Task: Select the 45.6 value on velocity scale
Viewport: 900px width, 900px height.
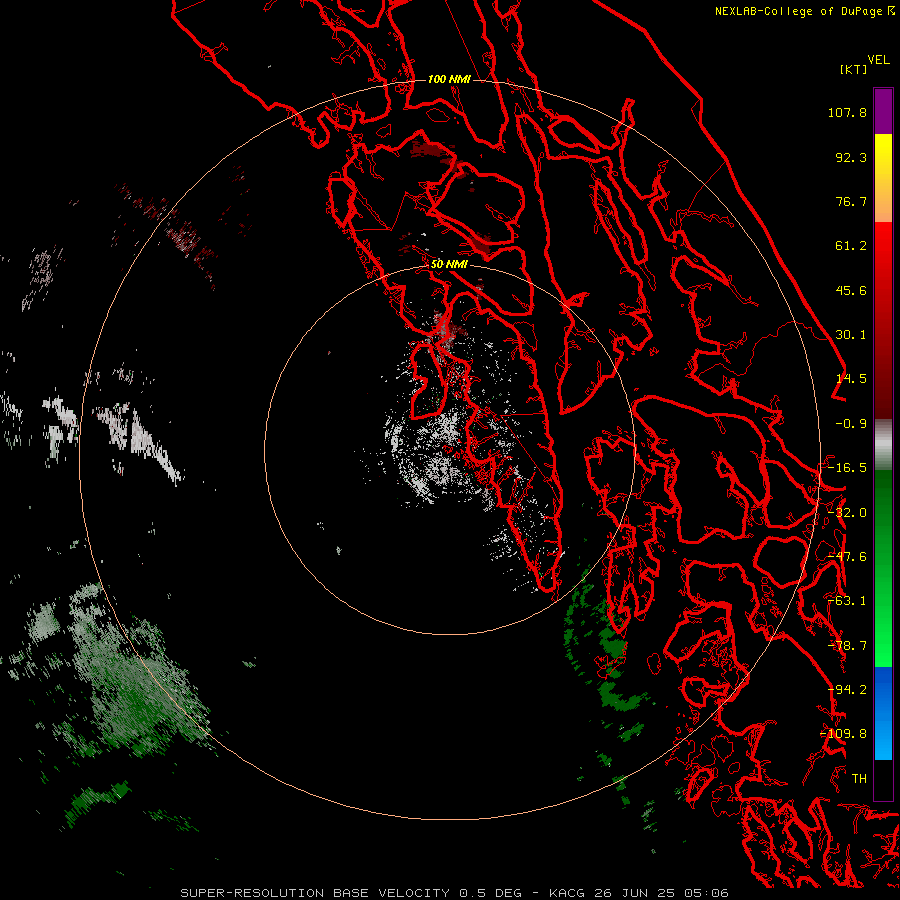Action: point(851,290)
